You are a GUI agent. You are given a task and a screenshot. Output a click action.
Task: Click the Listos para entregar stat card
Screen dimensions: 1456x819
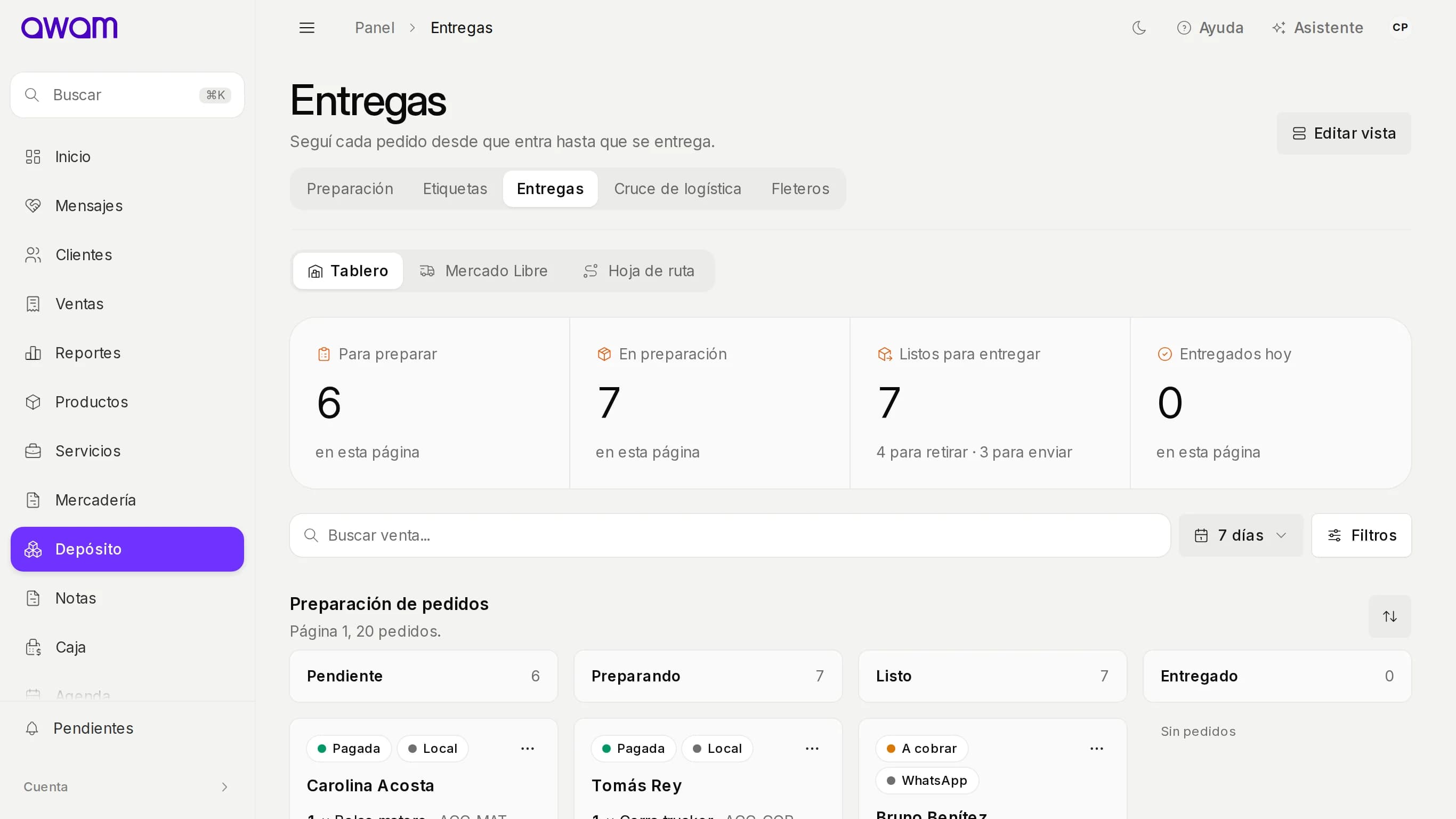990,403
